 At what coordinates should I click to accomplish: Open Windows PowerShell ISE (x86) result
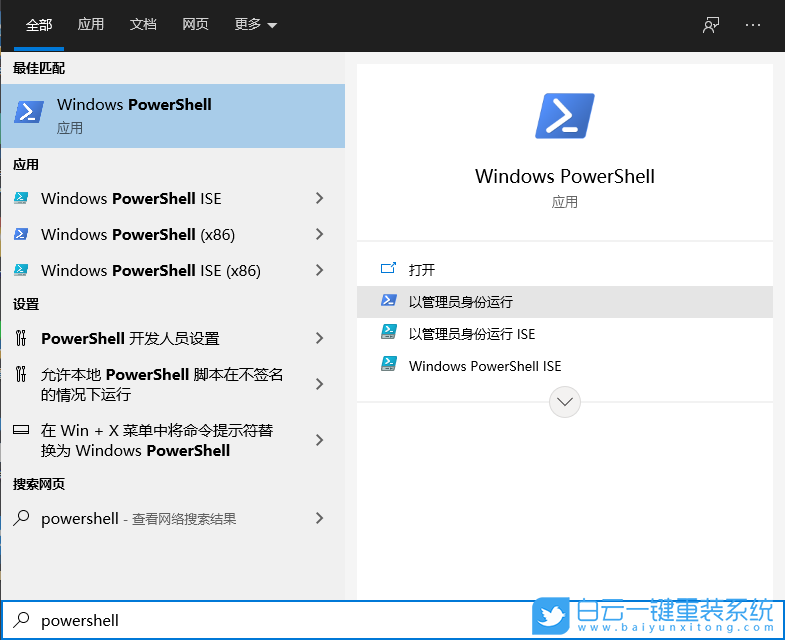[151, 270]
